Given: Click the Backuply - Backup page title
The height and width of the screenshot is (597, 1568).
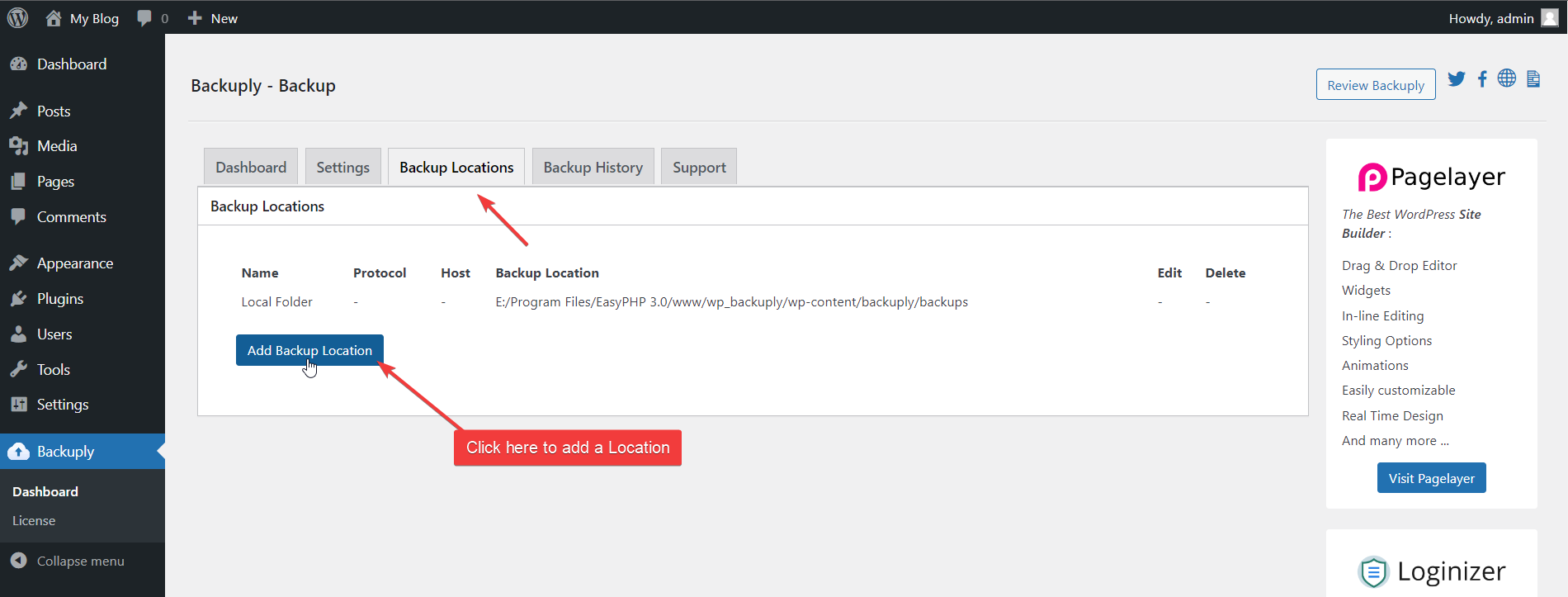Looking at the screenshot, I should click(263, 85).
